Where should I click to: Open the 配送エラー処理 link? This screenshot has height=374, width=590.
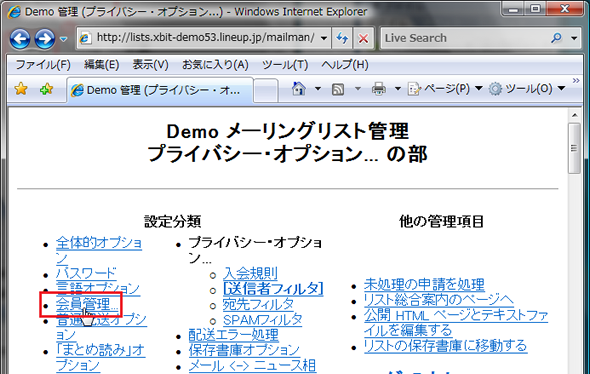coord(233,335)
